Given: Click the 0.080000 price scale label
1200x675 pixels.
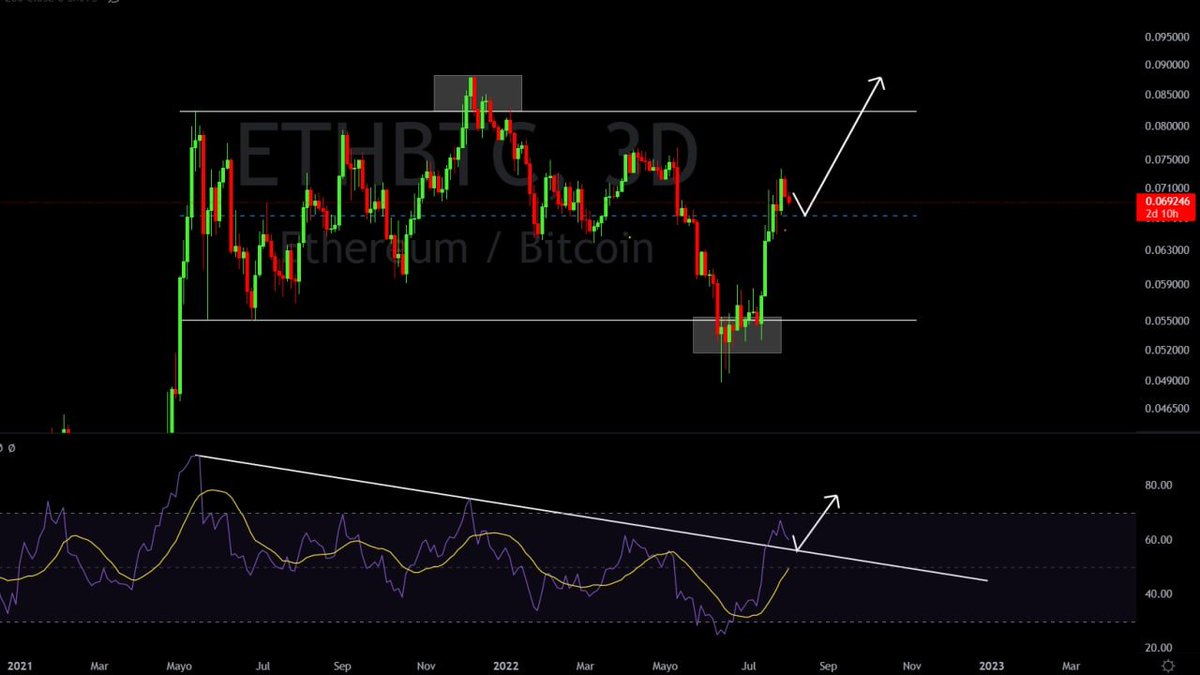Looking at the screenshot, I should coord(1167,126).
